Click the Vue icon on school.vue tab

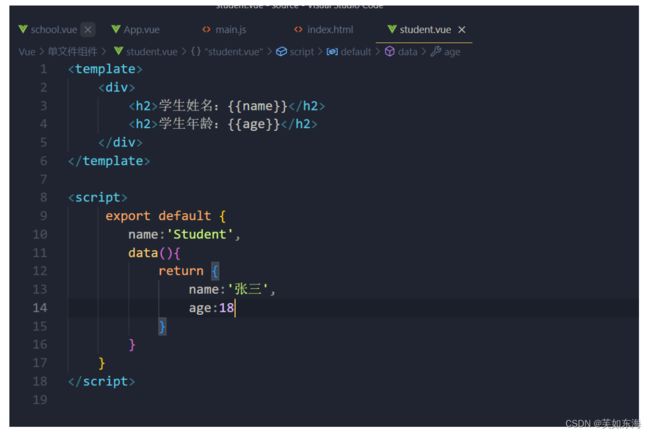pos(23,29)
